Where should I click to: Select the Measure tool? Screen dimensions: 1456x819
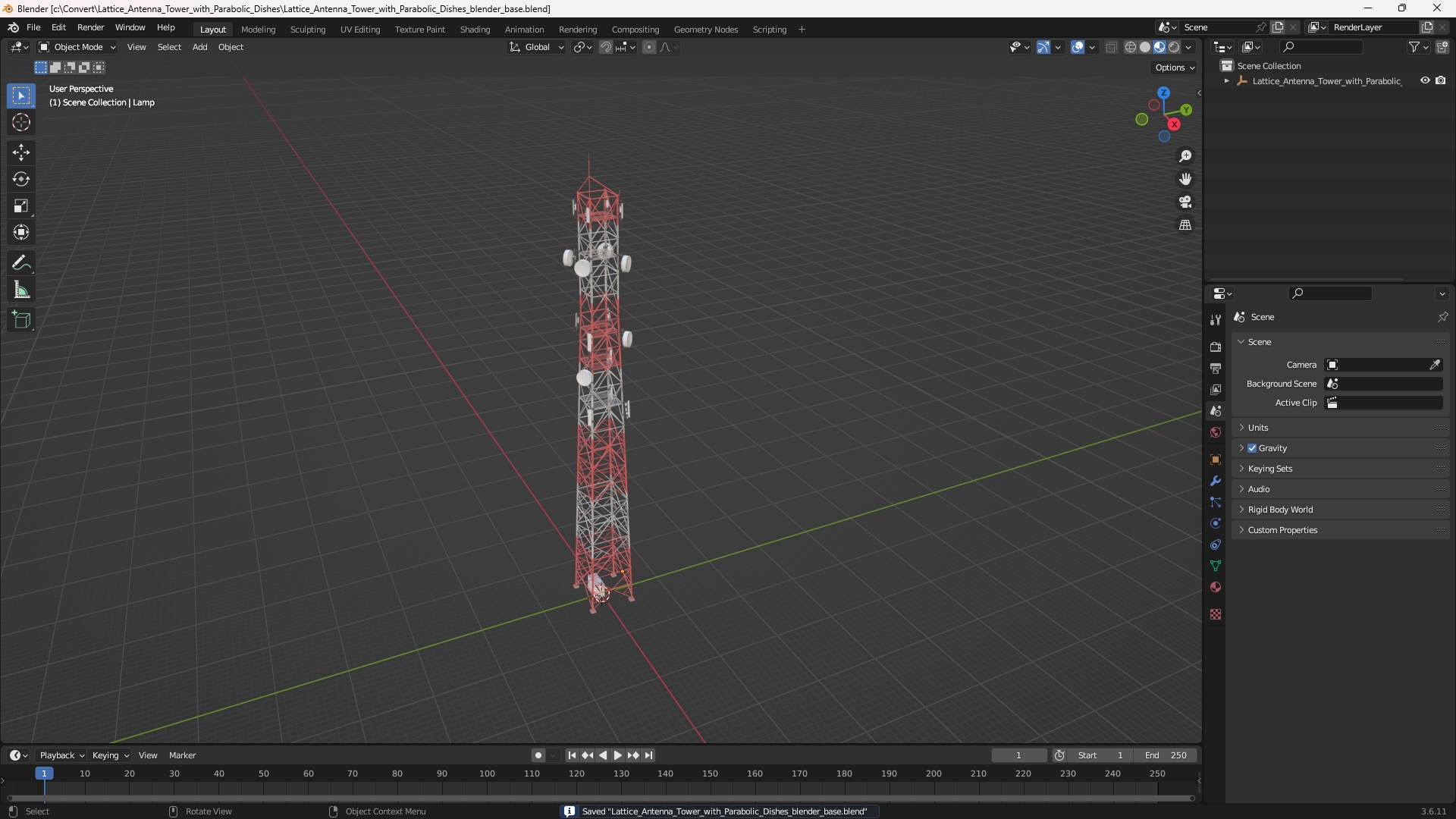pyautogui.click(x=21, y=290)
